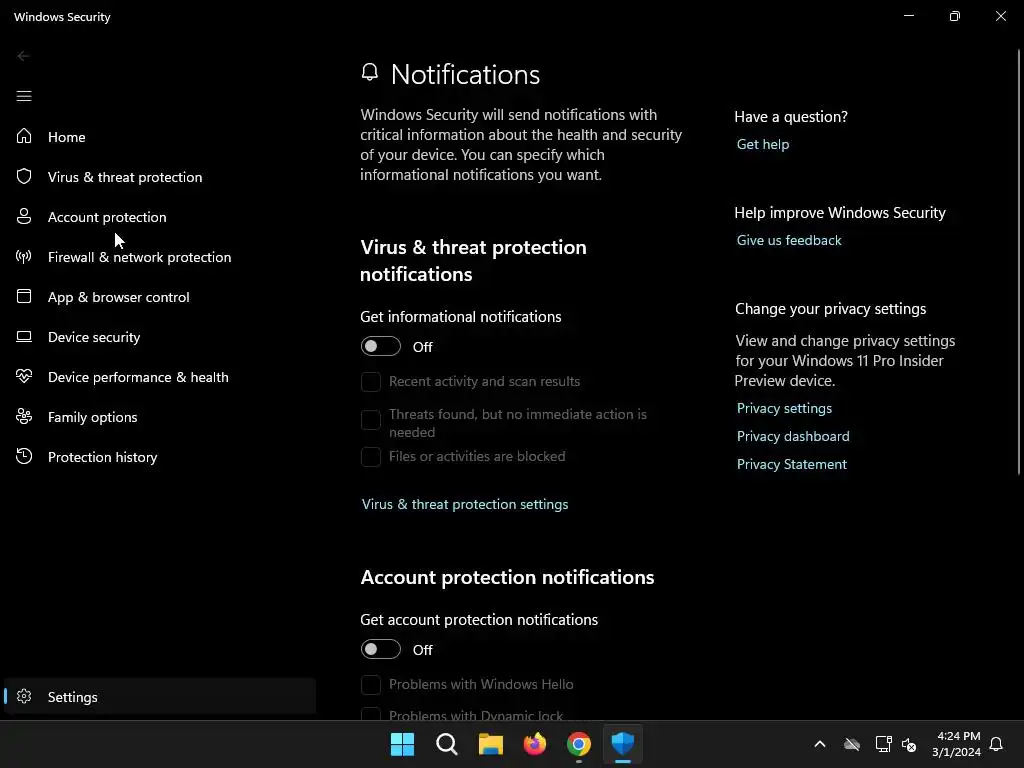This screenshot has height=768, width=1024.
Task: Open Virus & threat protection settings link
Action: (x=465, y=504)
